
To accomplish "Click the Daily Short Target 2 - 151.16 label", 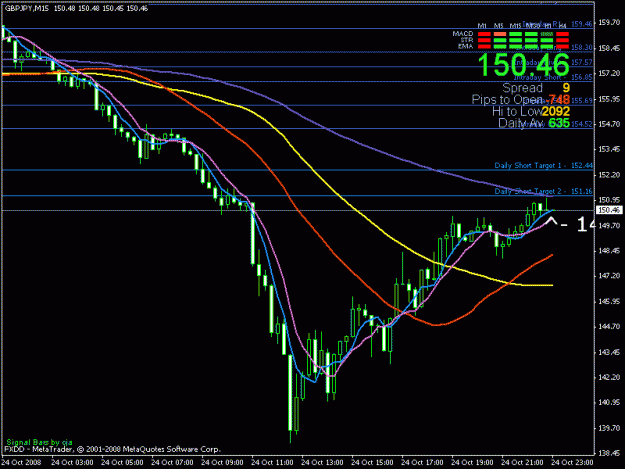I will click(544, 191).
